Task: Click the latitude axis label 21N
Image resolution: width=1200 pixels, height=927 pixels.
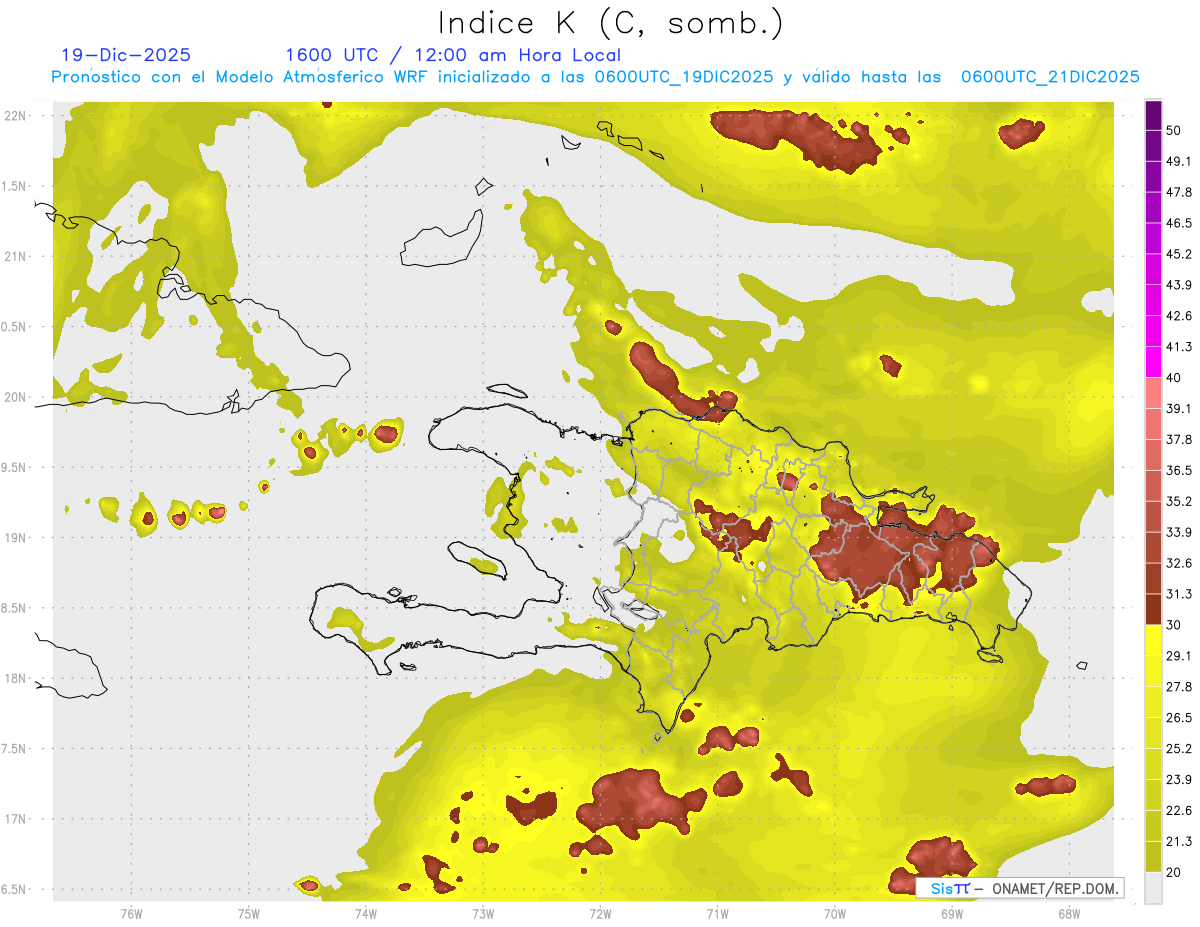Action: tap(15, 257)
